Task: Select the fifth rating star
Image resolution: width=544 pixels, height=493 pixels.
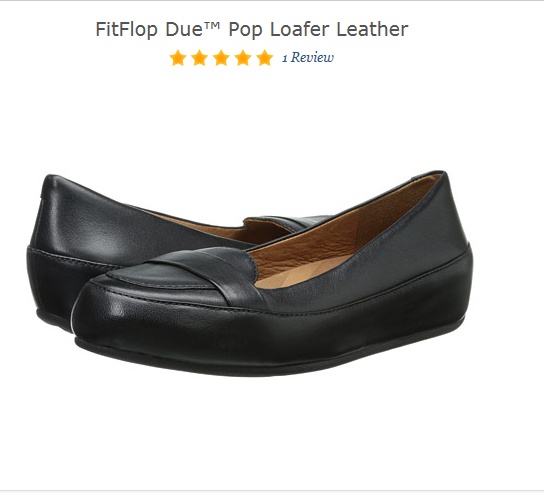Action: click(265, 58)
